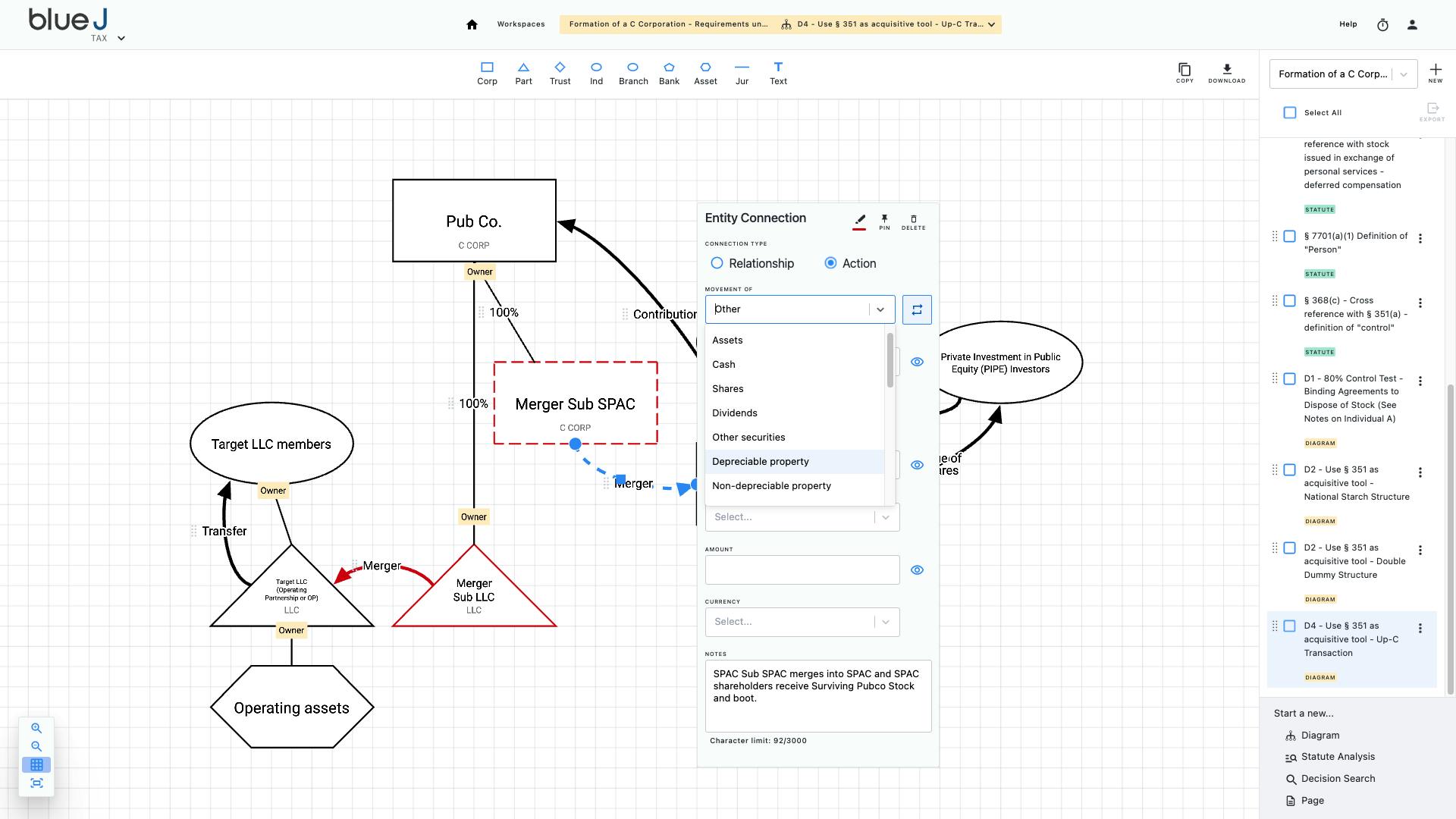Pin the Entity Connection panel

pyautogui.click(x=884, y=221)
